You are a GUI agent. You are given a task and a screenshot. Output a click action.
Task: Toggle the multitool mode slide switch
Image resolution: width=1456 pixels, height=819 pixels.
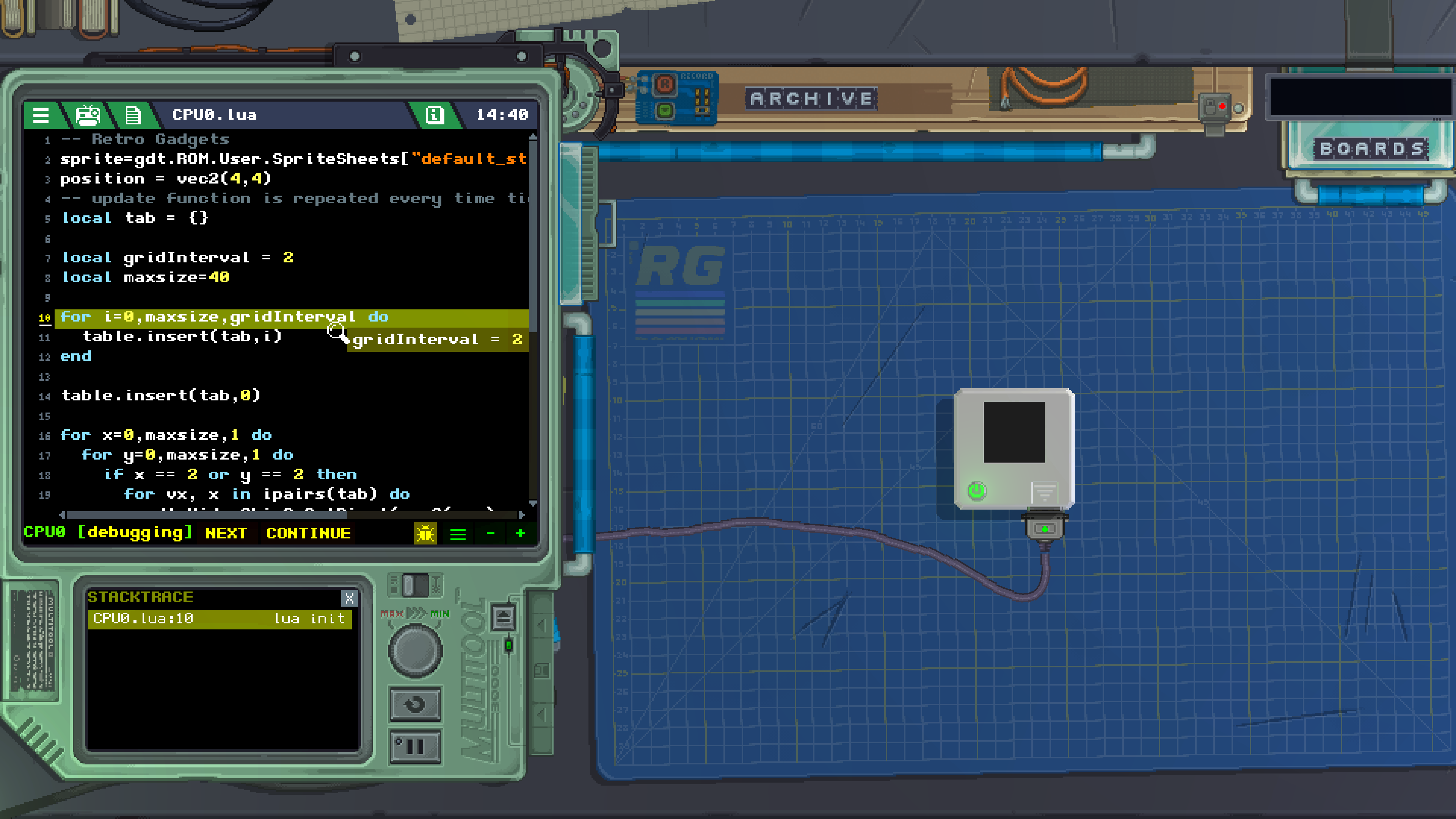(416, 585)
